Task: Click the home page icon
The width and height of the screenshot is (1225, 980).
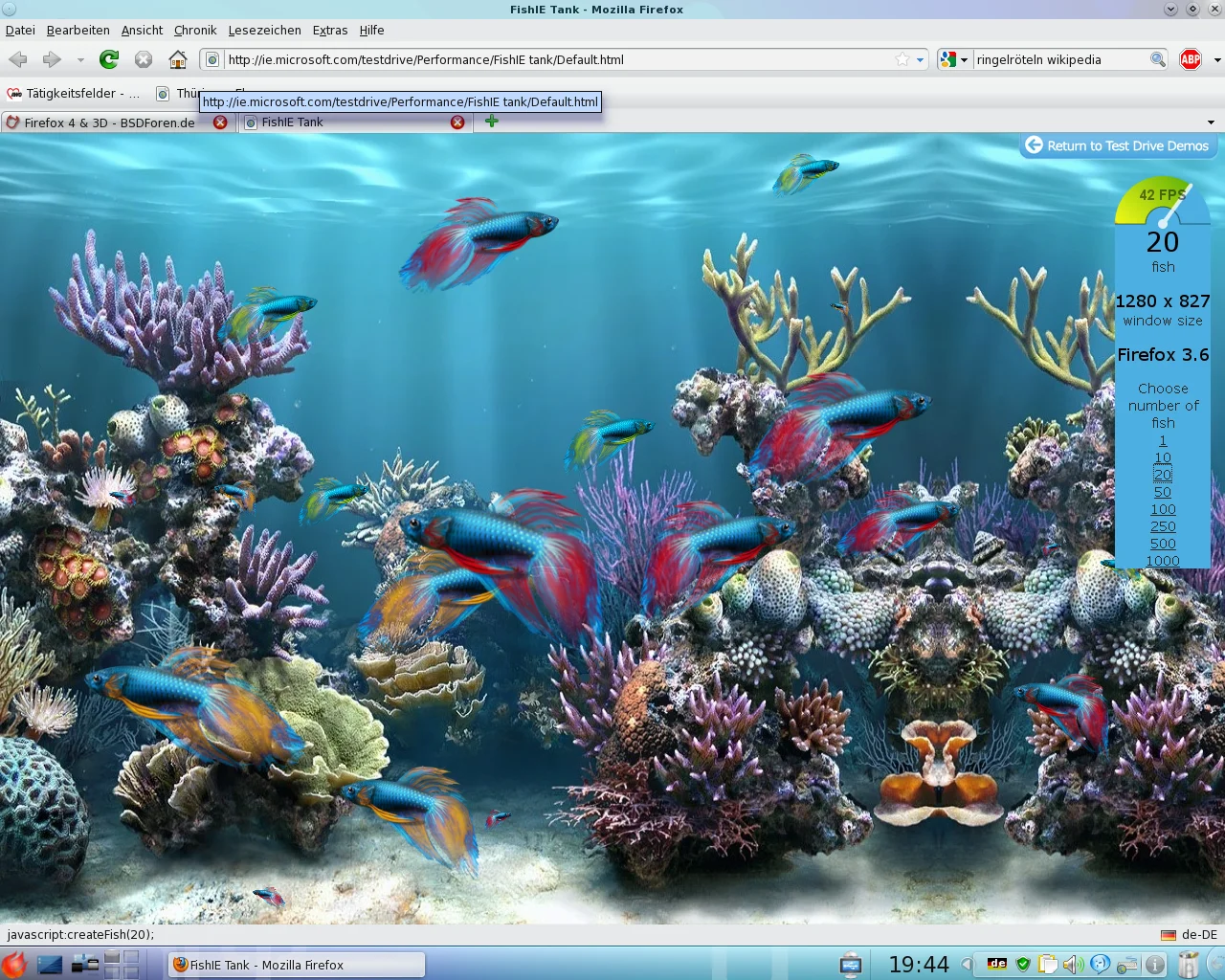Action: tap(178, 59)
